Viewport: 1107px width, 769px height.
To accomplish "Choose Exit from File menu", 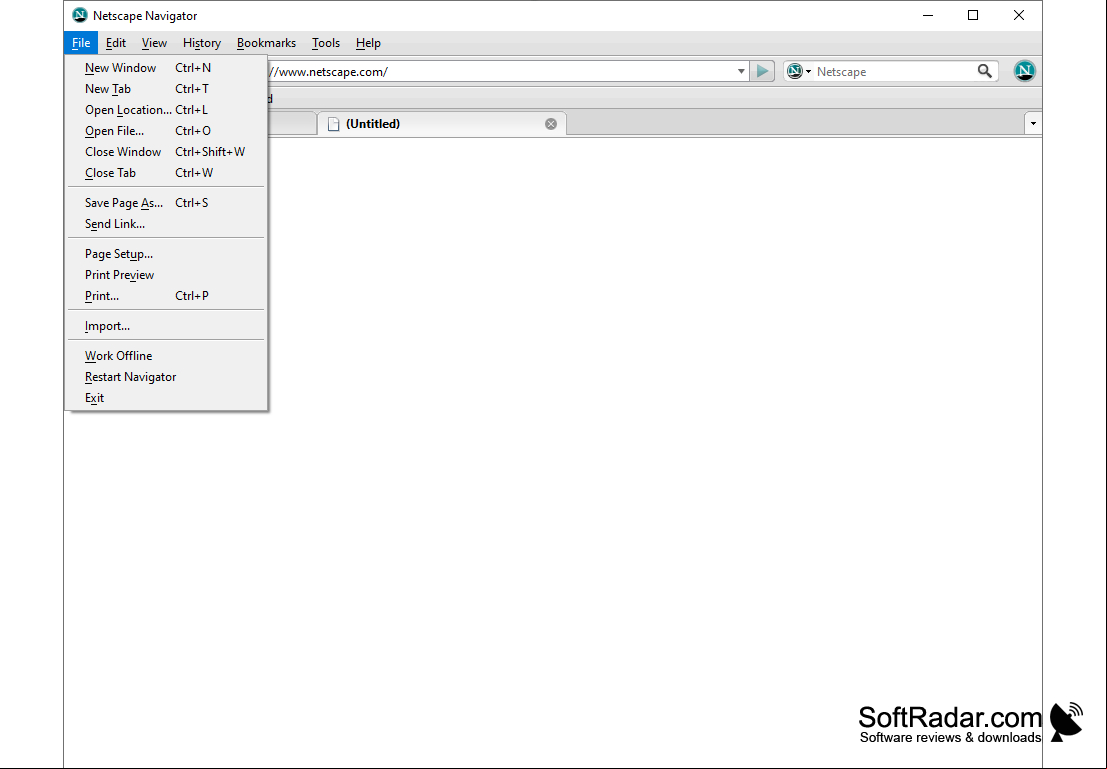I will tap(166, 398).
